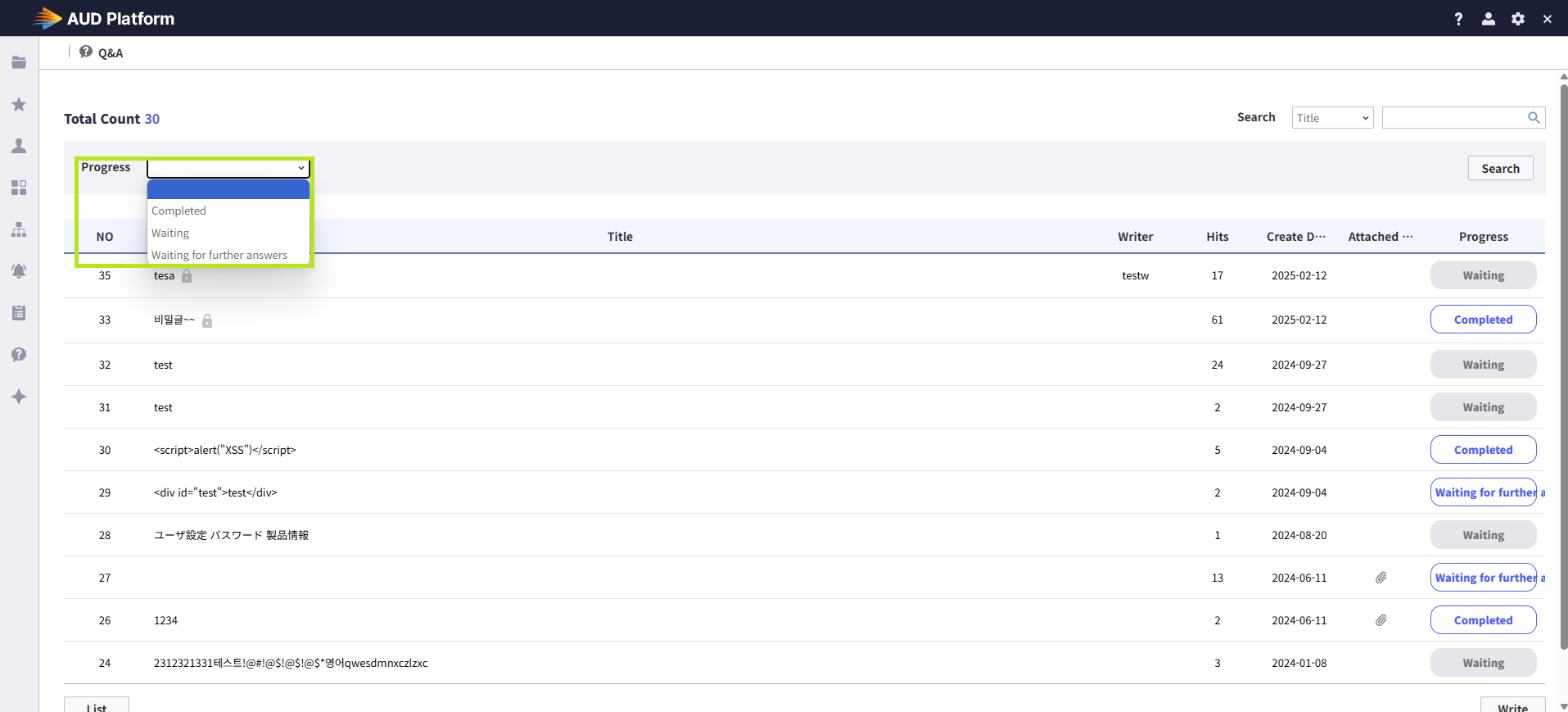Viewport: 1568px width, 712px height.
Task: Click the Hits column header
Action: tap(1217, 237)
